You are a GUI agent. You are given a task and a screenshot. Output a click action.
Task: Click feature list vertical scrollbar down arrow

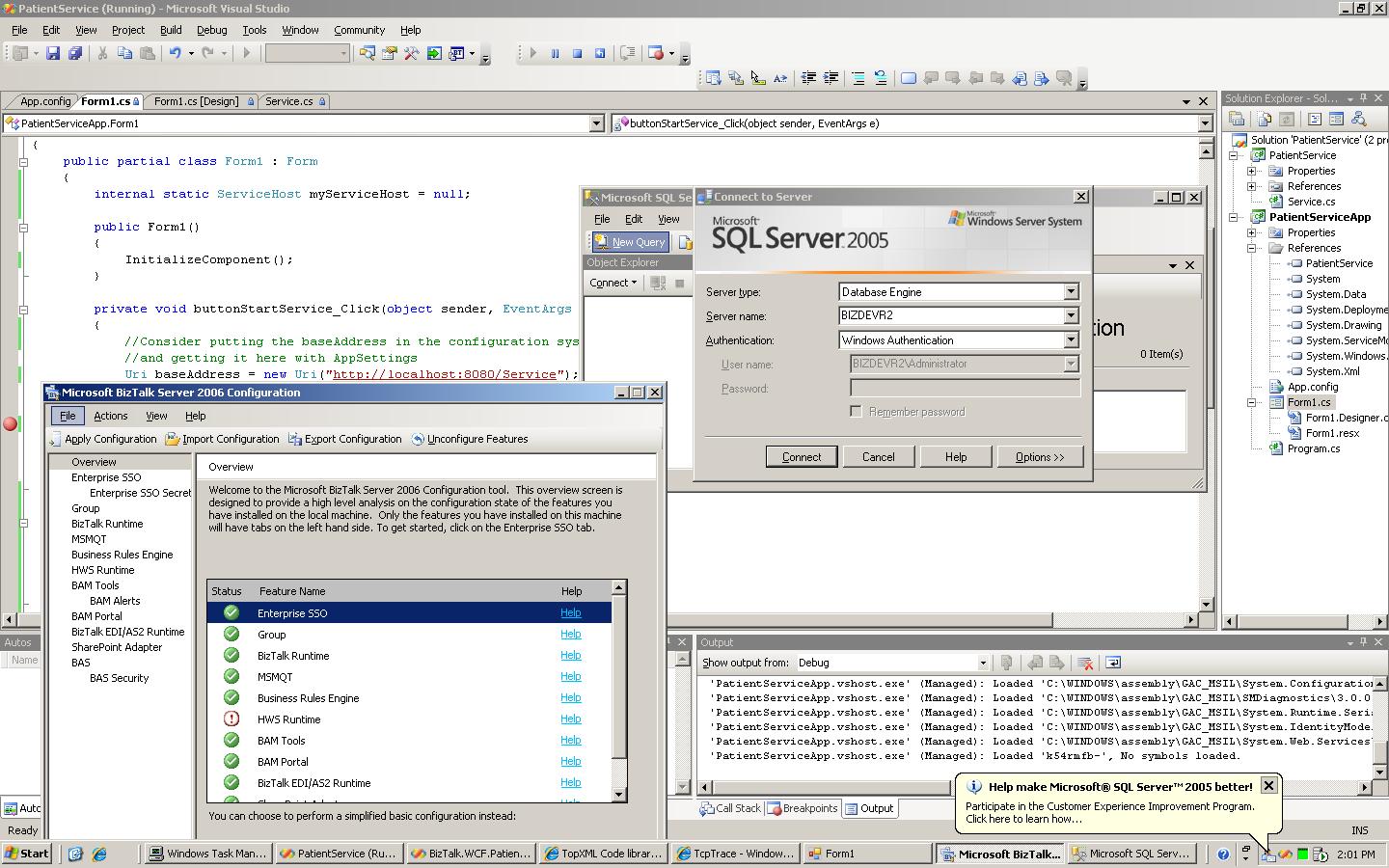click(x=619, y=794)
